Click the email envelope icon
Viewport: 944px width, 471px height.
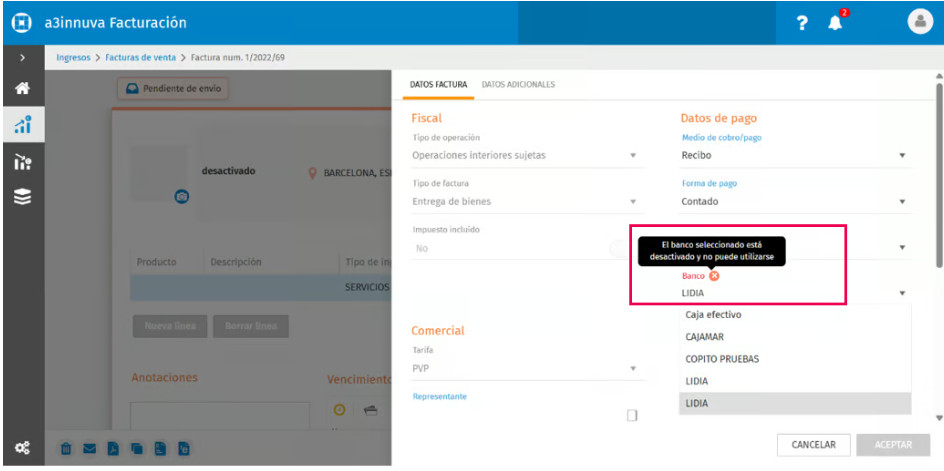tap(90, 448)
